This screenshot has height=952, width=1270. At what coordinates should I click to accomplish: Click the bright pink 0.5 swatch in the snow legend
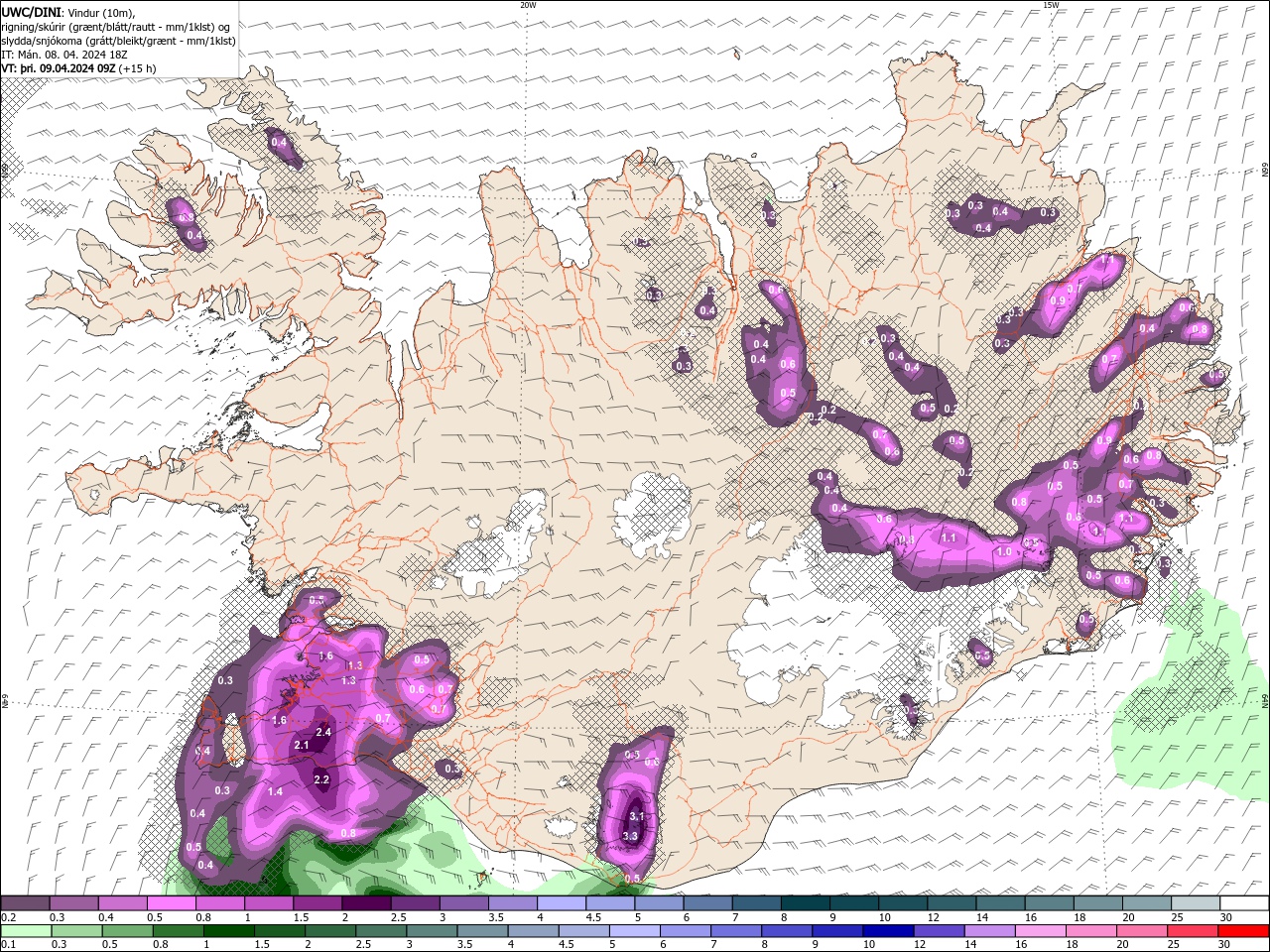[171, 903]
